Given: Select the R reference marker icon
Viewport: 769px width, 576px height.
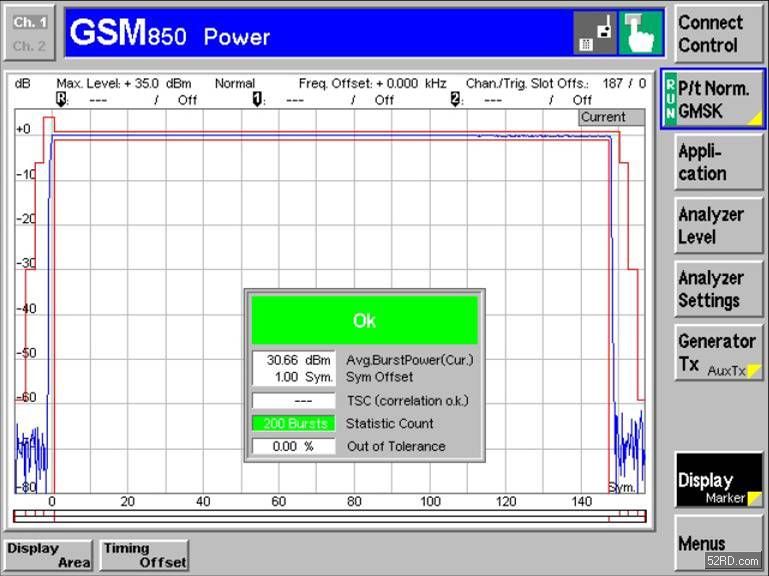Looking at the screenshot, I should click(61, 99).
